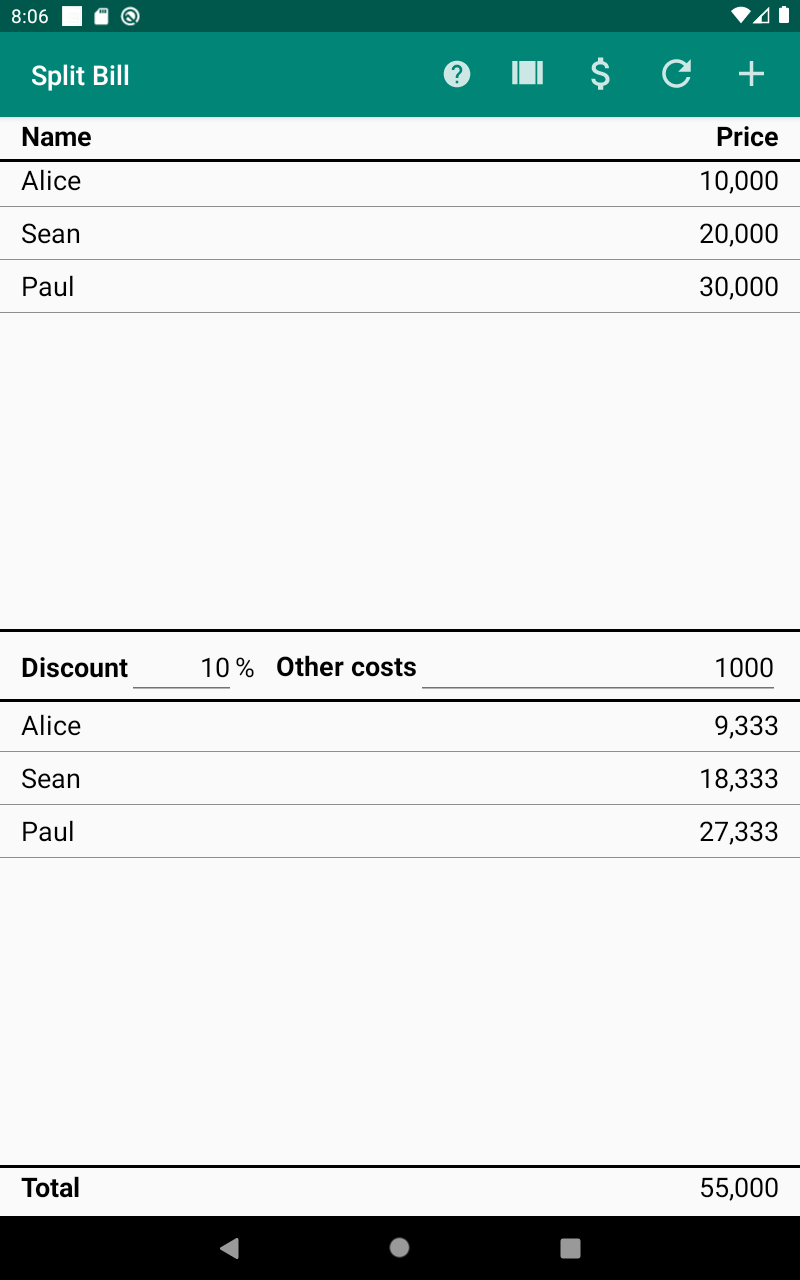The image size is (800, 1280).
Task: Tap the Android home circle button
Action: tap(399, 1247)
